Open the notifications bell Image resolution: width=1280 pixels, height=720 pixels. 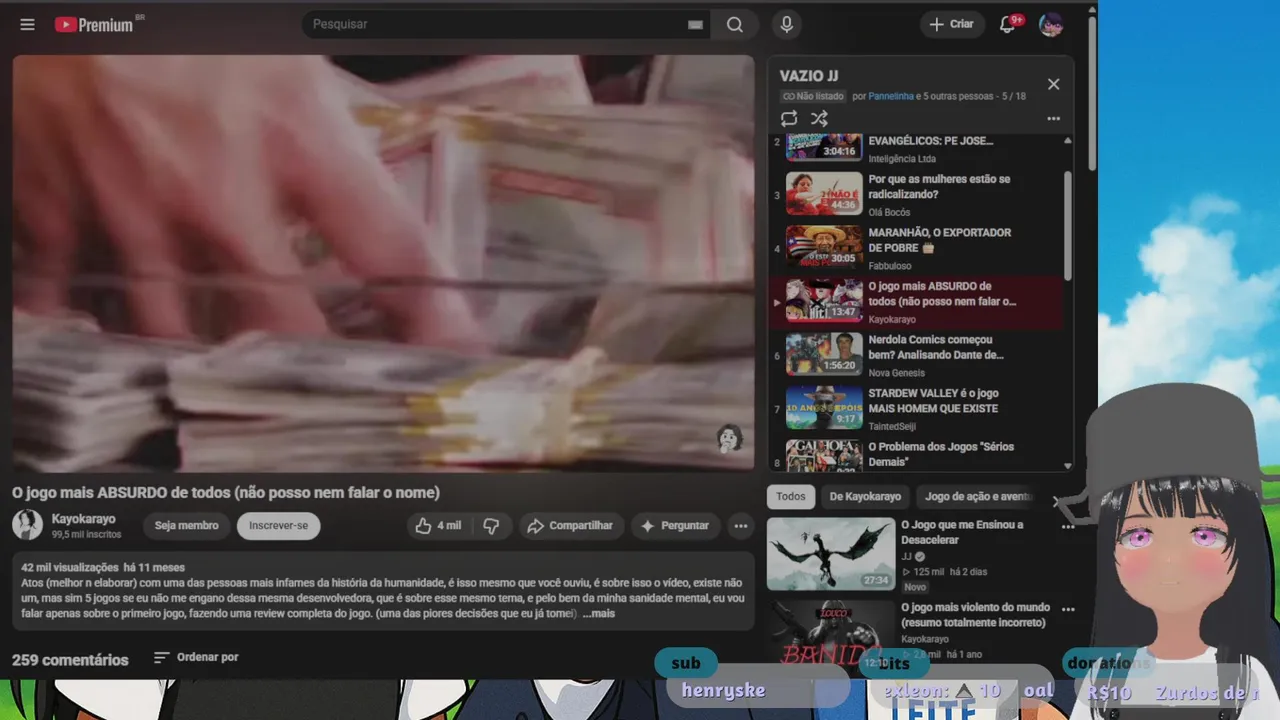click(1008, 24)
